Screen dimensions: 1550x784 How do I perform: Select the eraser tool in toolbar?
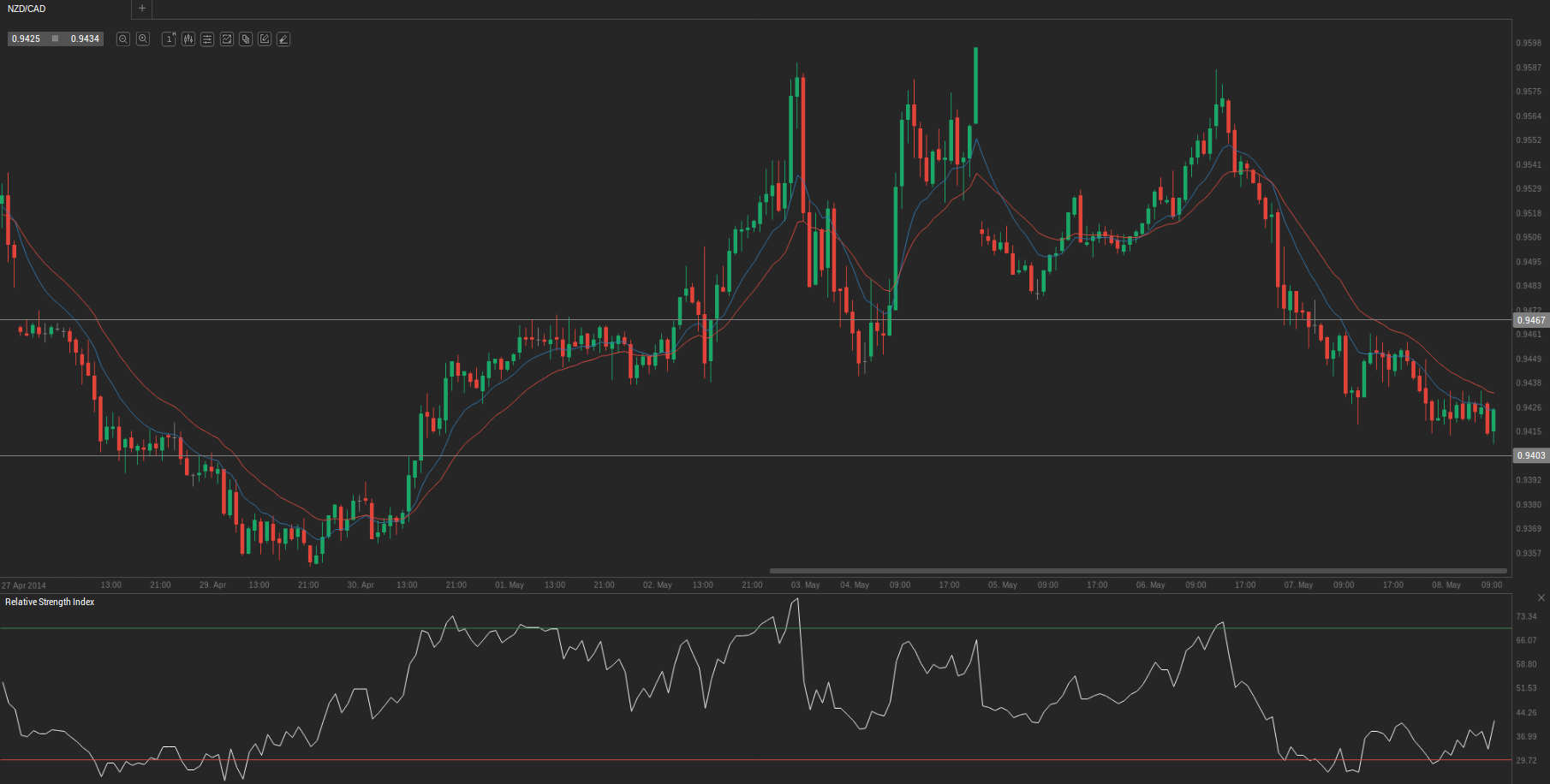(283, 39)
